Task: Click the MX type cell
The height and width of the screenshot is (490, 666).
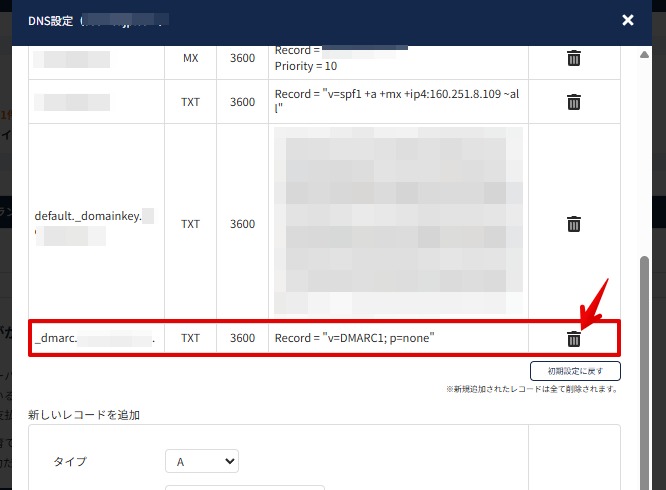Action: 190,59
